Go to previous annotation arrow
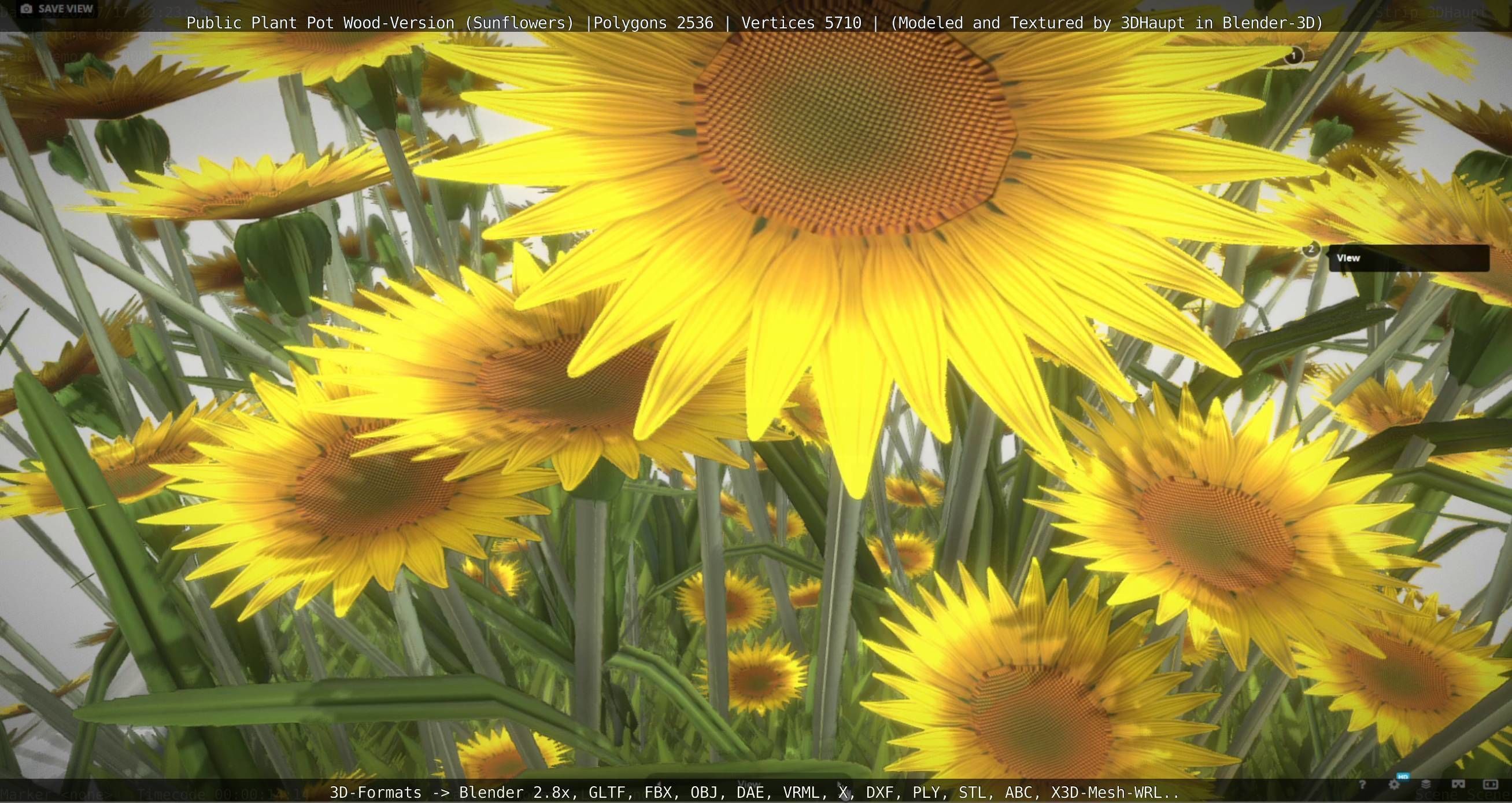This screenshot has width=1512, height=803. tap(659, 784)
